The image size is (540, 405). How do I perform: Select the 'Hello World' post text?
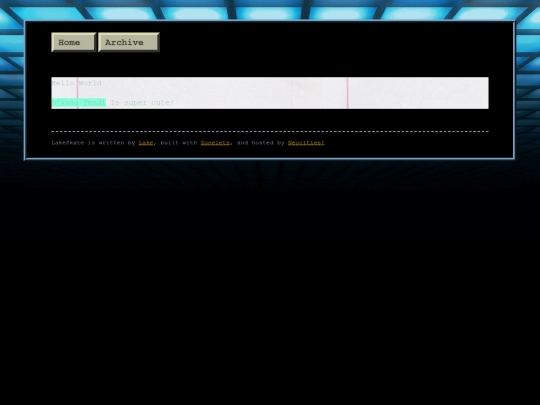(76, 83)
